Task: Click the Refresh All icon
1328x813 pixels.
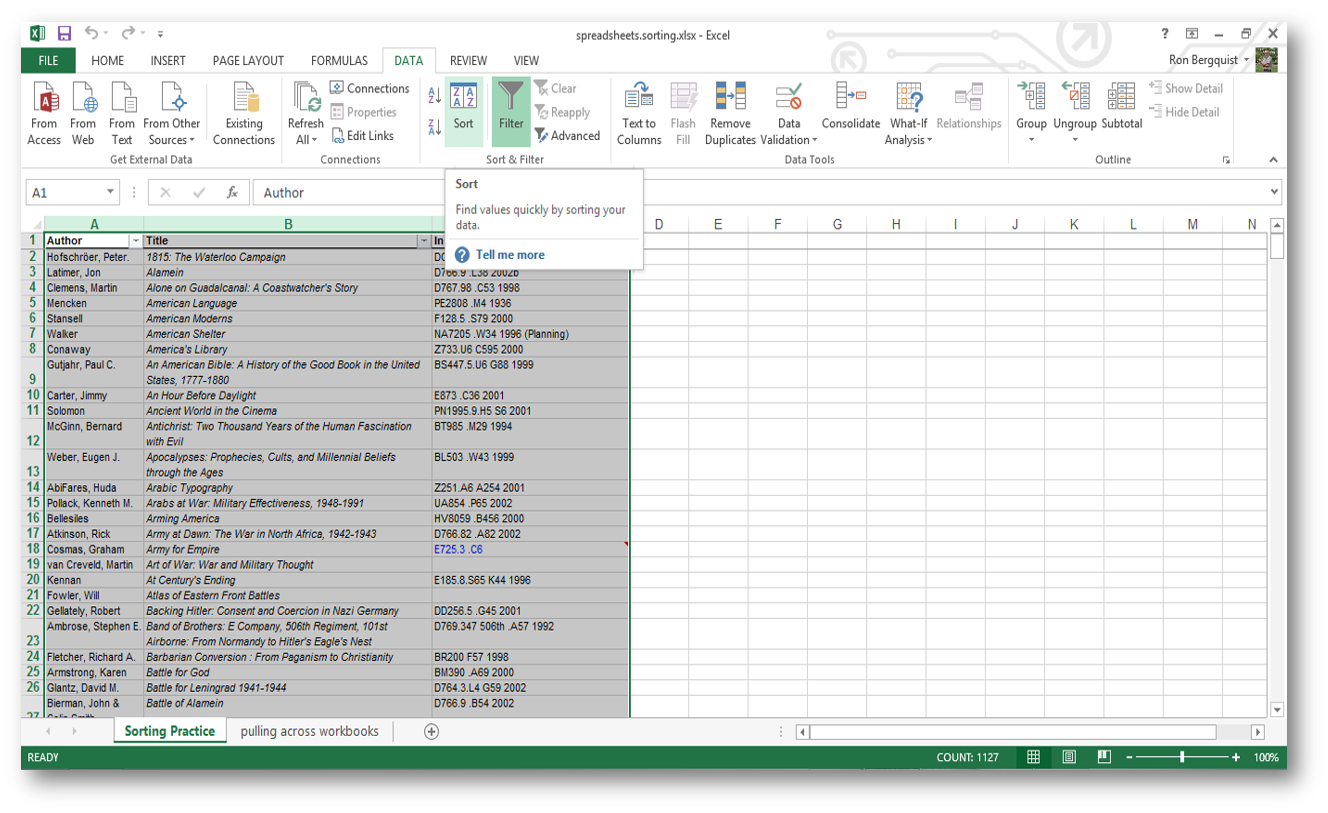Action: 305,110
